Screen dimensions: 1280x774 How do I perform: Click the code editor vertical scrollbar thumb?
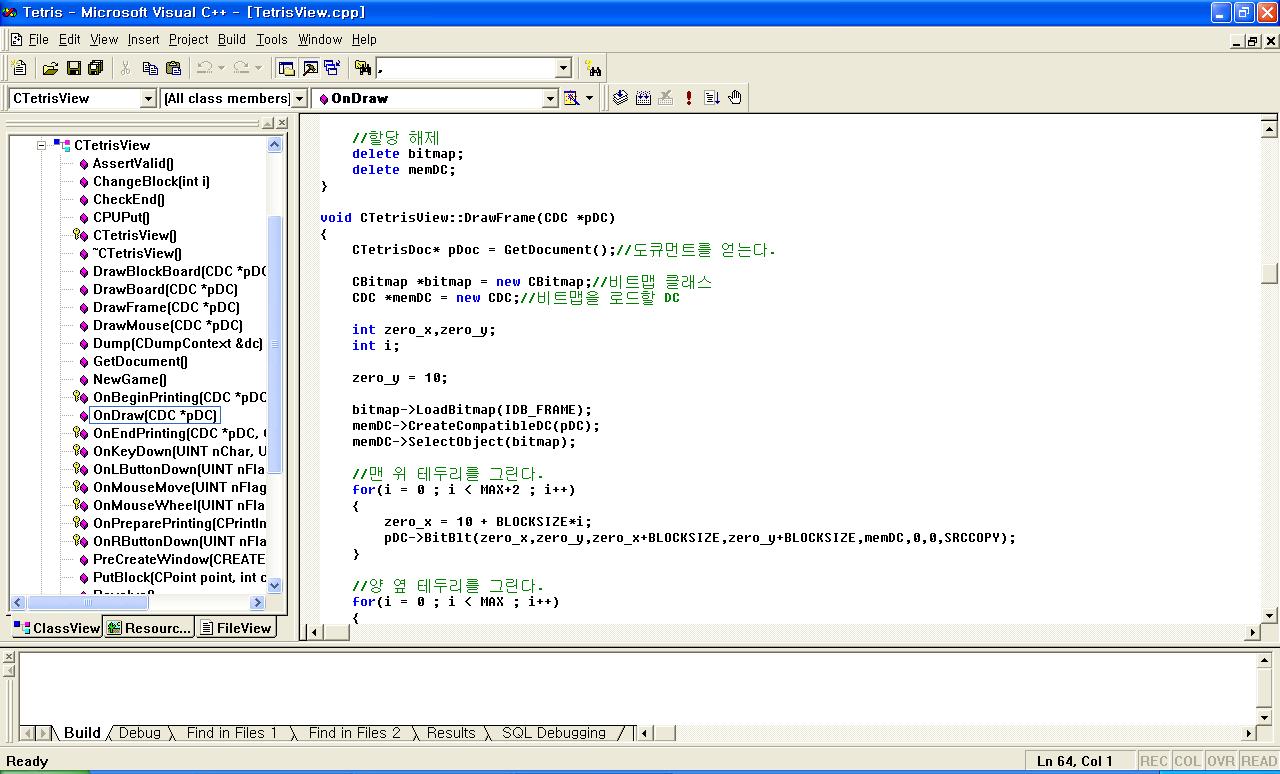[x=1269, y=273]
